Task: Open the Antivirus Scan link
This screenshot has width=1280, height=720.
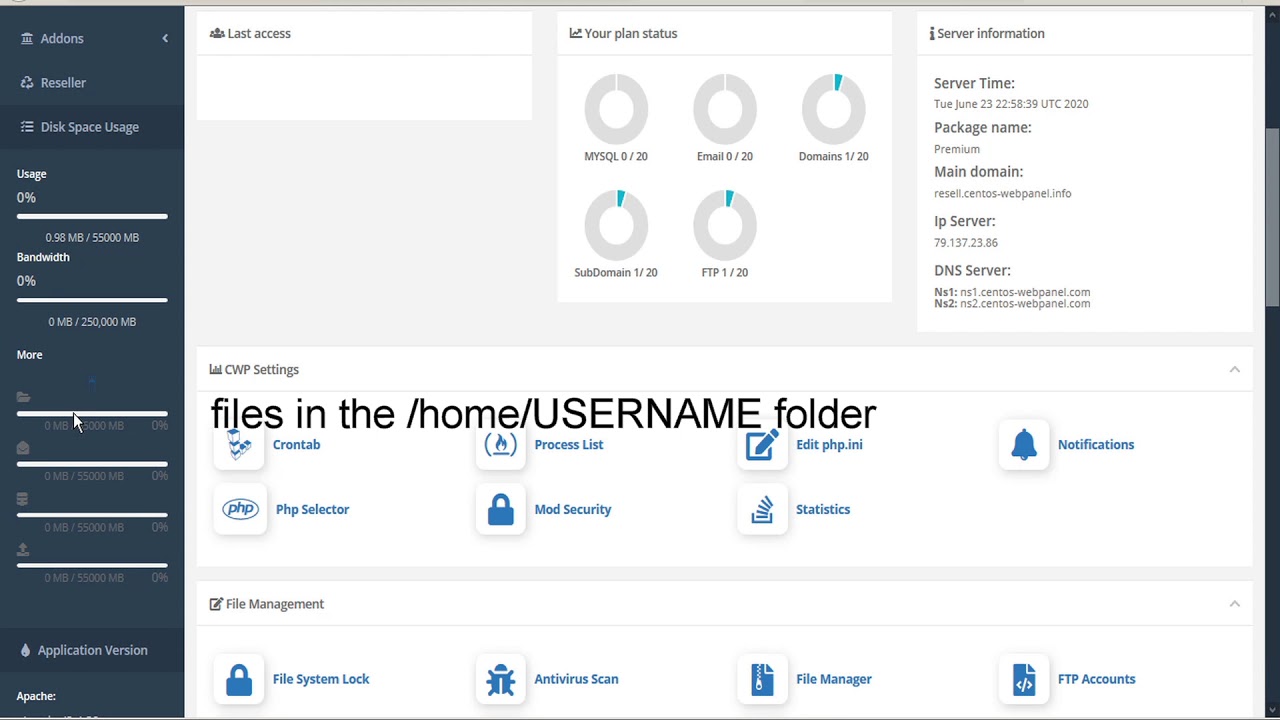Action: pos(576,679)
